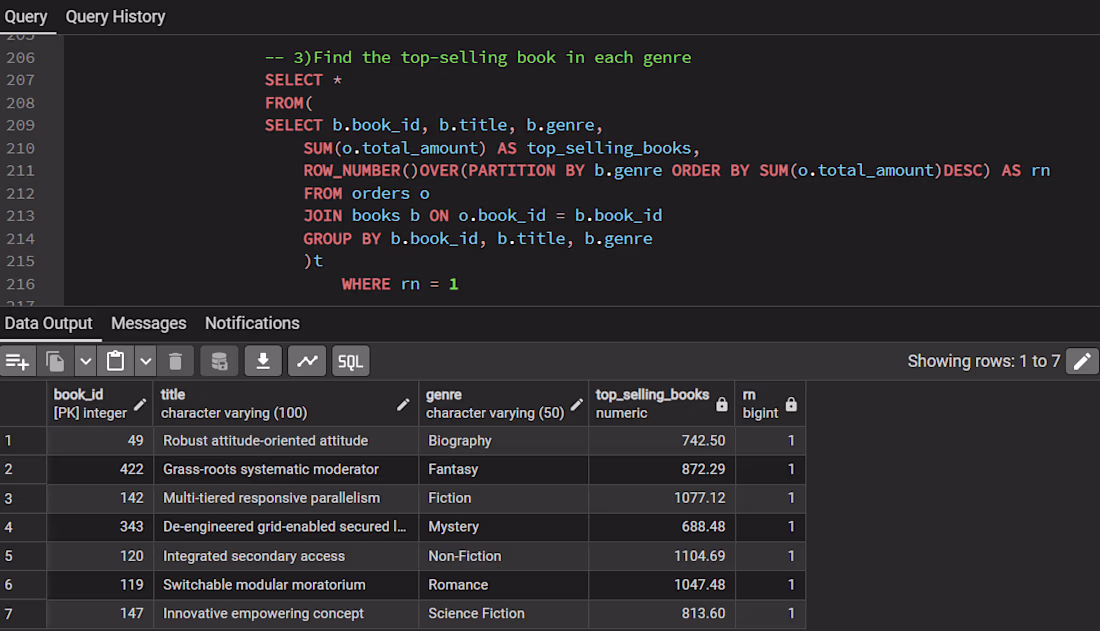The image size is (1100, 631).
Task: Select result row number 7
Action: (x=23, y=613)
